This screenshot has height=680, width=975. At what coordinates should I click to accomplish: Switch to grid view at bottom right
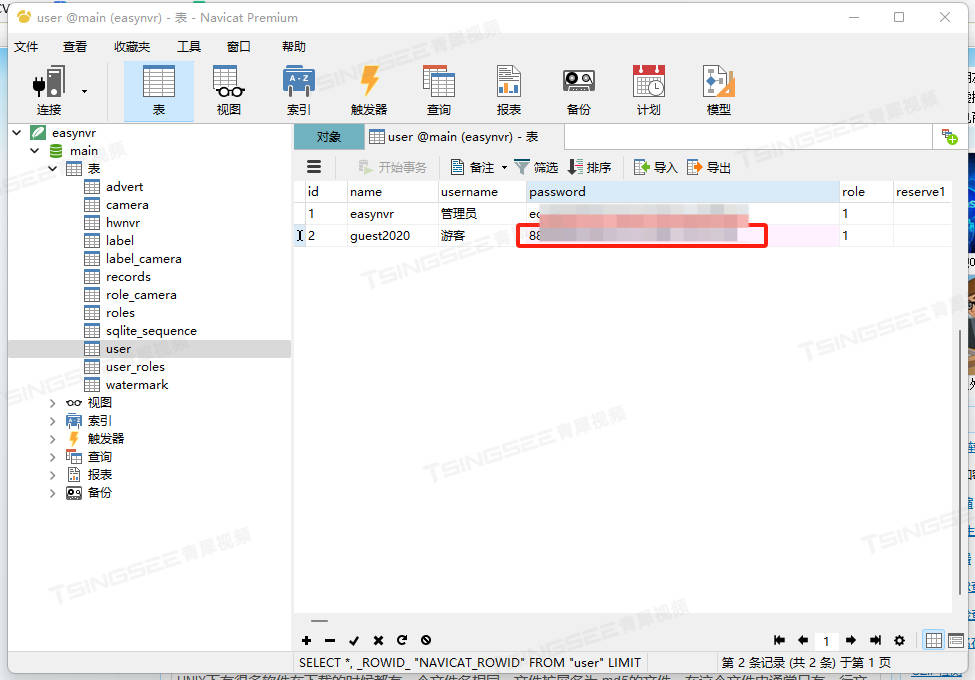933,640
